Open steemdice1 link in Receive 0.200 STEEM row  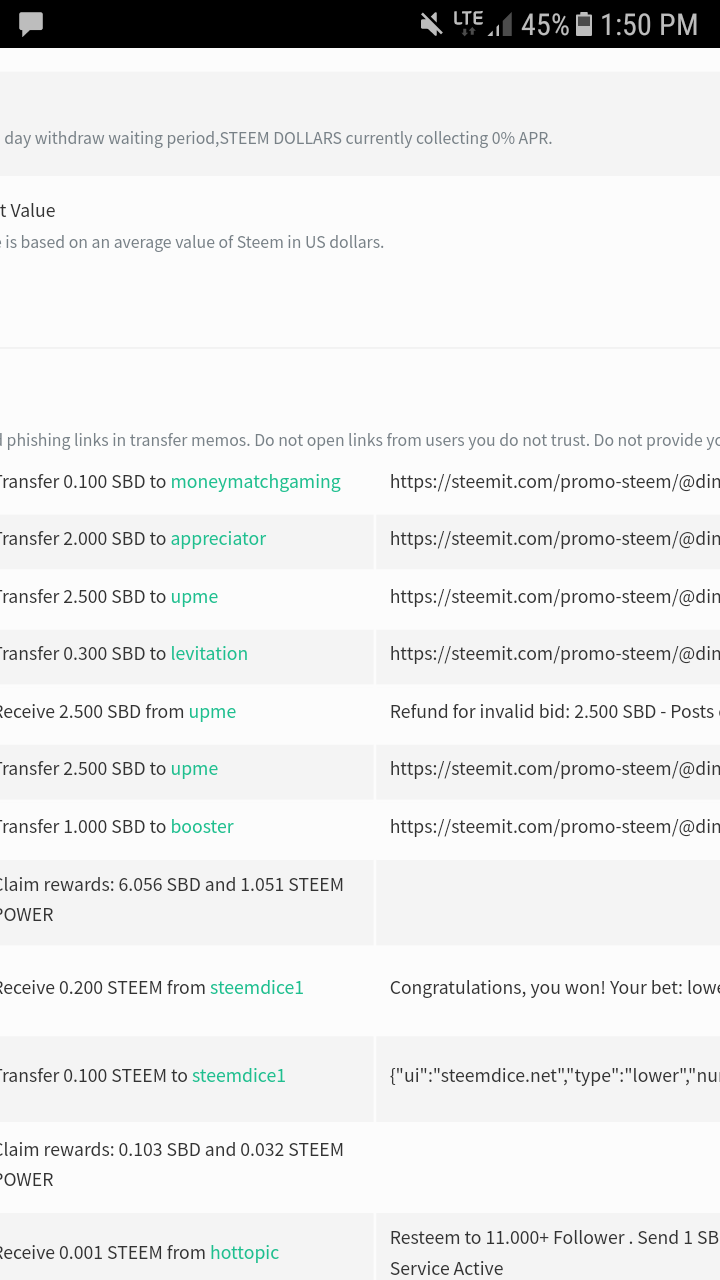click(256, 988)
